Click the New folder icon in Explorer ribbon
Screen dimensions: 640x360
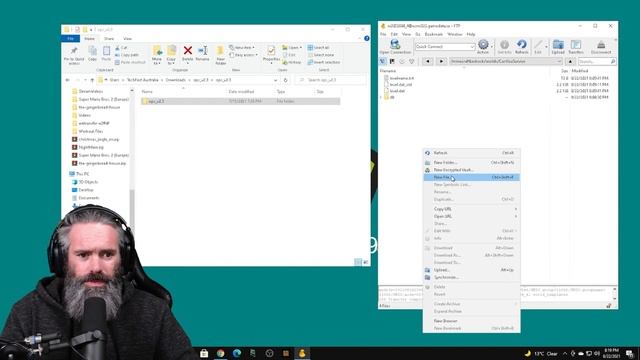[220, 55]
